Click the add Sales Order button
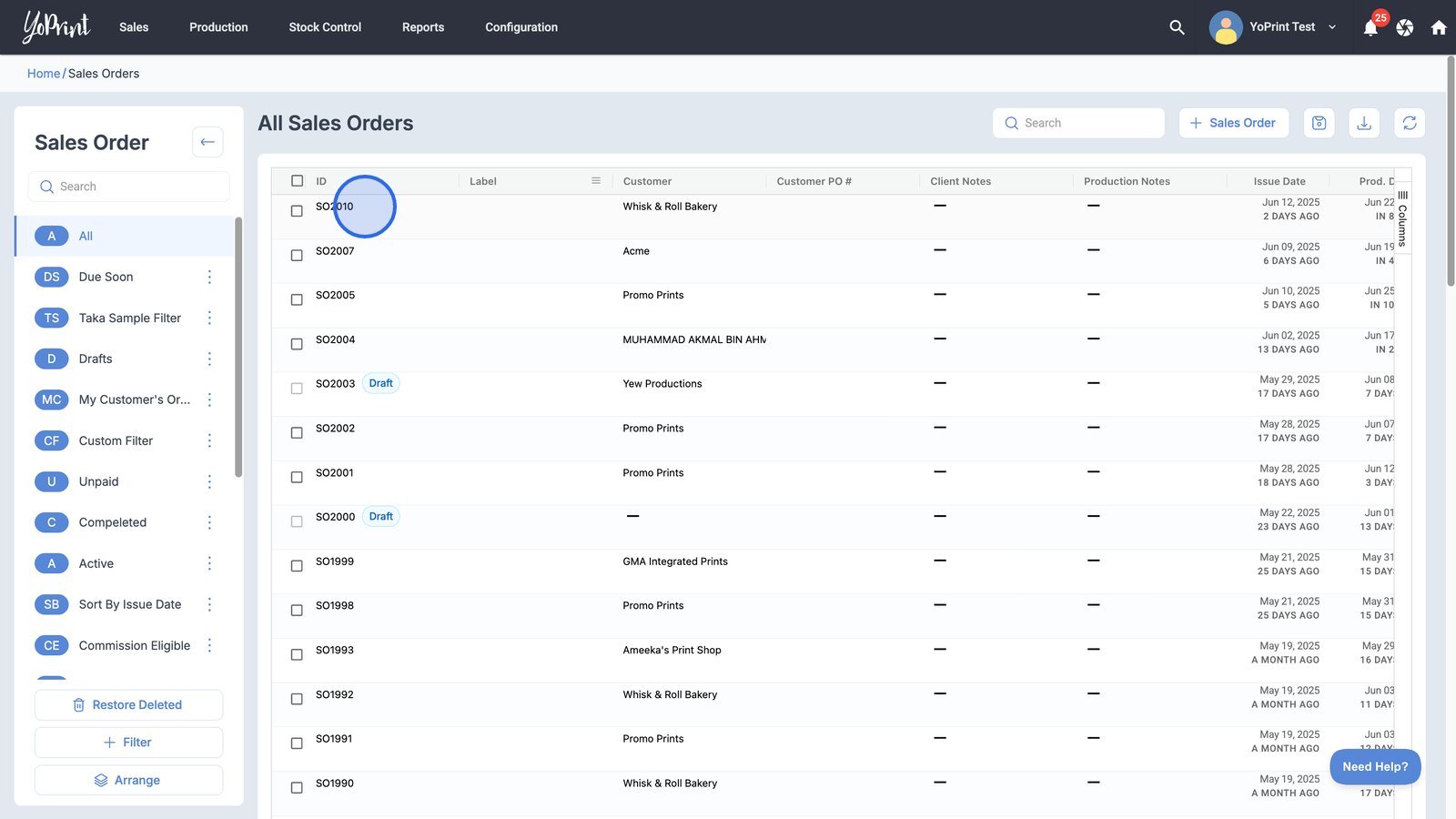This screenshot has height=819, width=1456. click(x=1233, y=123)
